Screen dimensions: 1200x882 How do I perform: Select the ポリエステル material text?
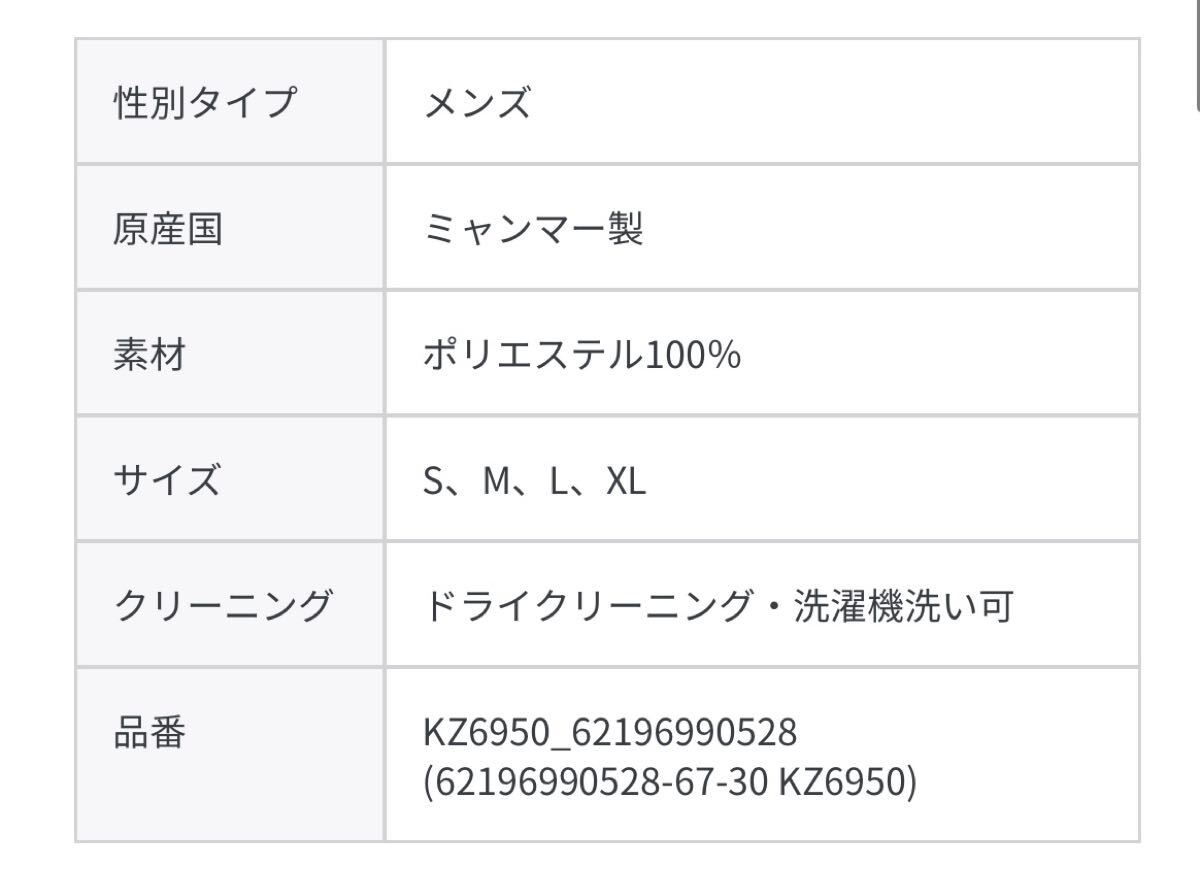point(532,355)
